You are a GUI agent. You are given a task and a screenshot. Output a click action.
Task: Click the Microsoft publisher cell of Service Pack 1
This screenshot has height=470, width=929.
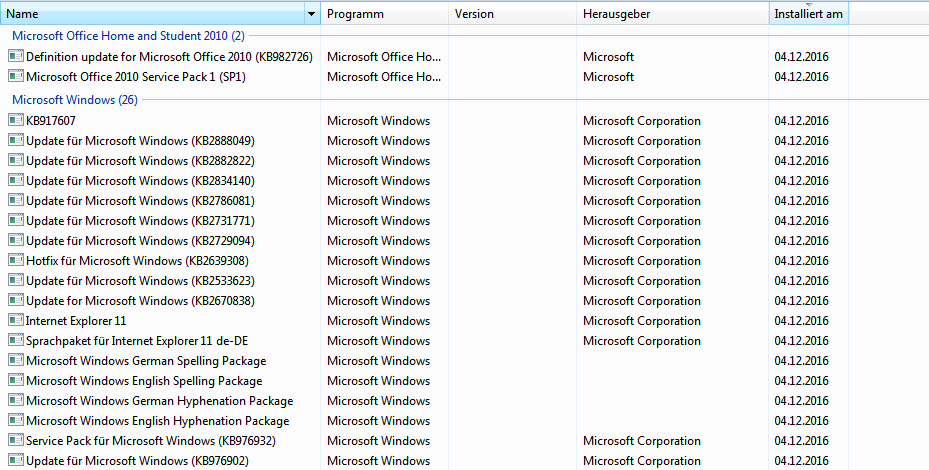(608, 77)
